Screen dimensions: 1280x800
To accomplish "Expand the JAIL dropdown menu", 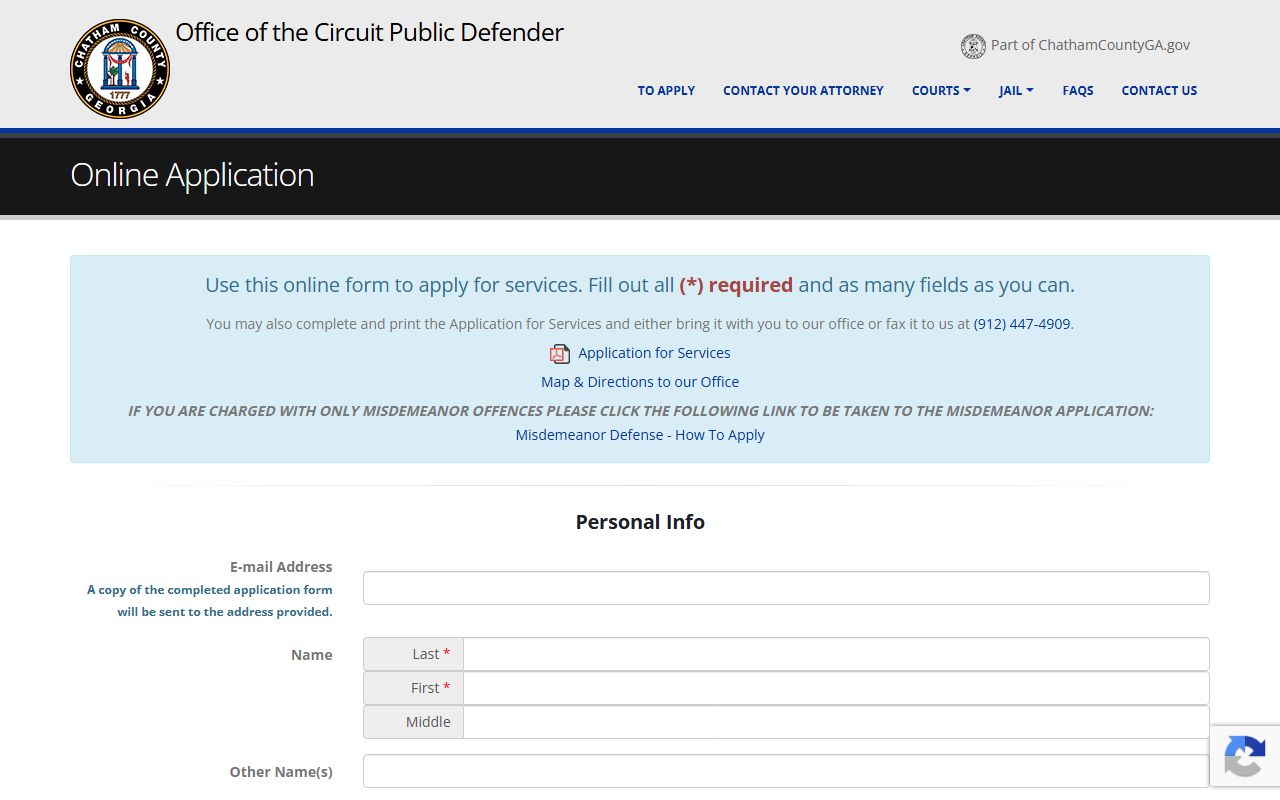I will (1016, 90).
